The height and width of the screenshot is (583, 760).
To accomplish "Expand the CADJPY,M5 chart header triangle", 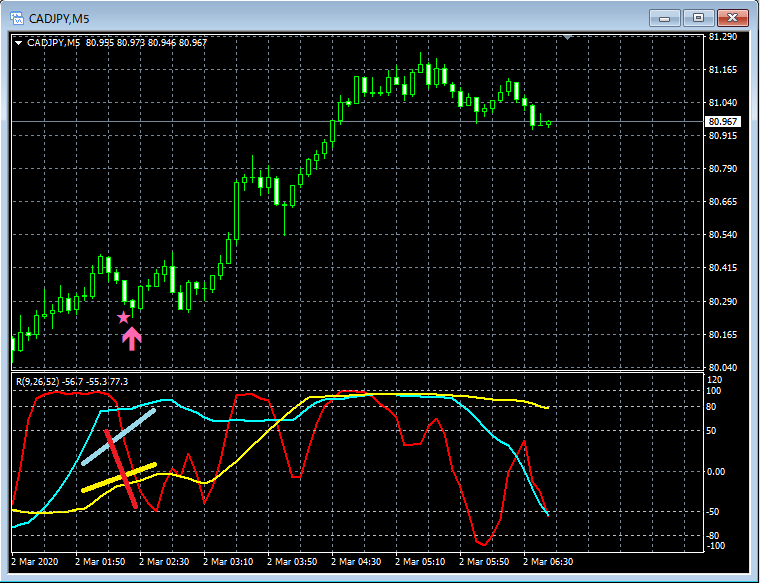I will pos(19,43).
